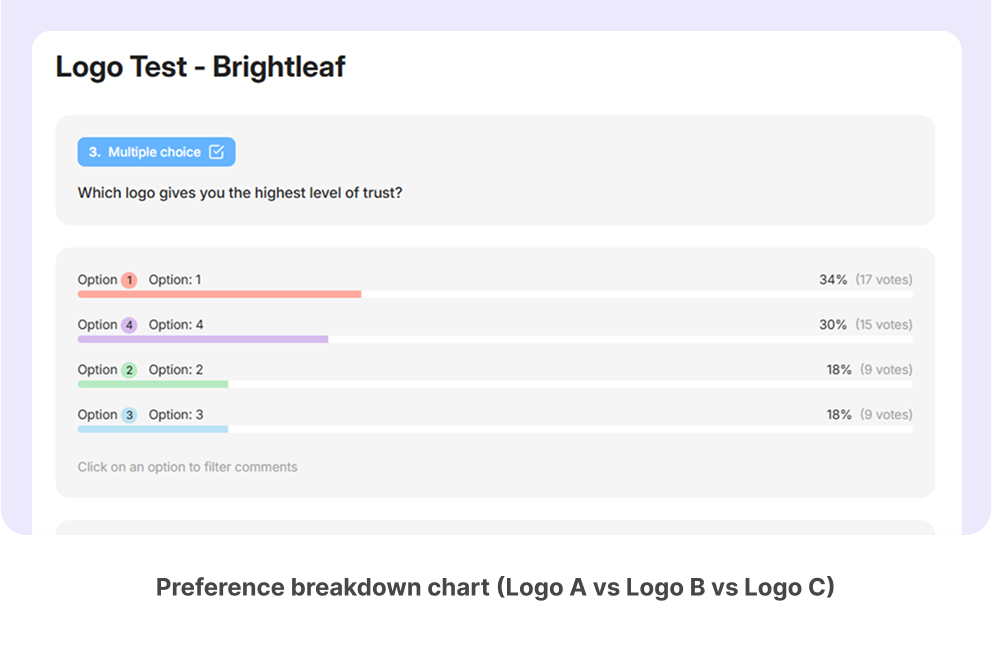This screenshot has height=646, width=992.
Task: Click the trust question text
Action: coord(240,193)
